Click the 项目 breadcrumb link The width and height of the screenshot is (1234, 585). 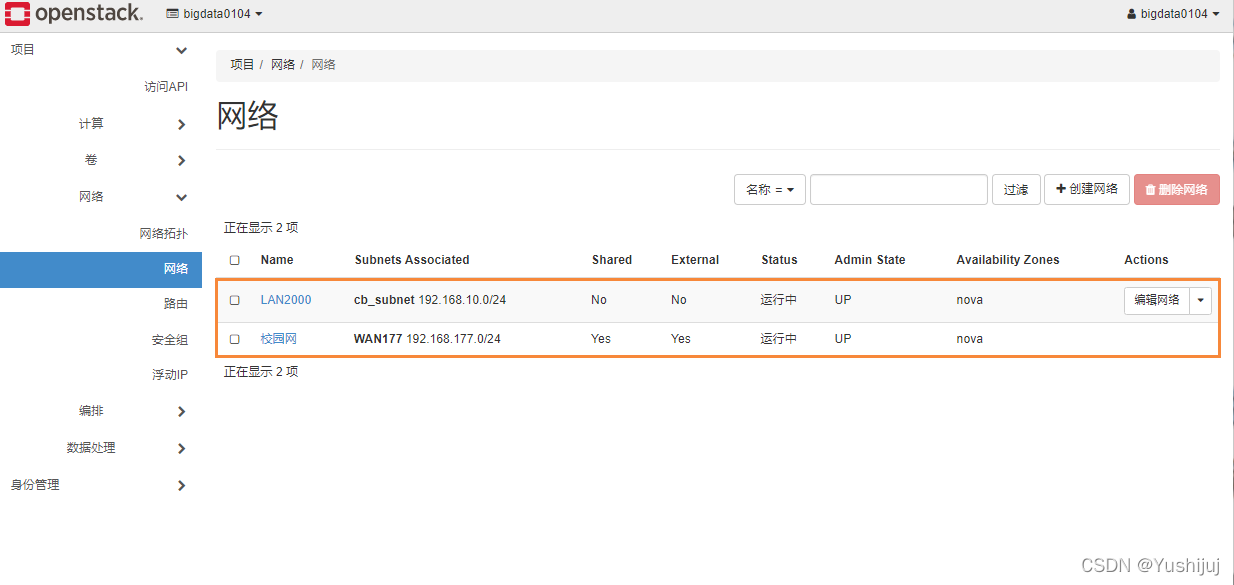coord(242,64)
